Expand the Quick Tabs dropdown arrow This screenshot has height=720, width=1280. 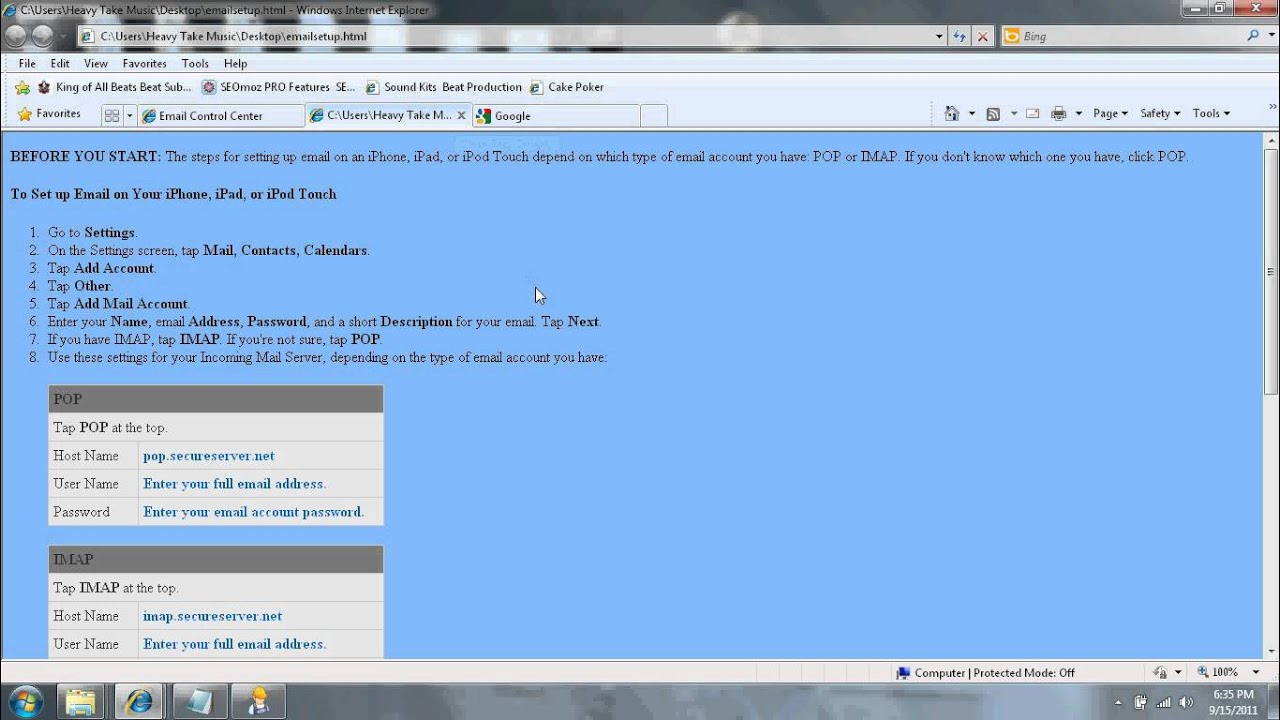click(129, 115)
